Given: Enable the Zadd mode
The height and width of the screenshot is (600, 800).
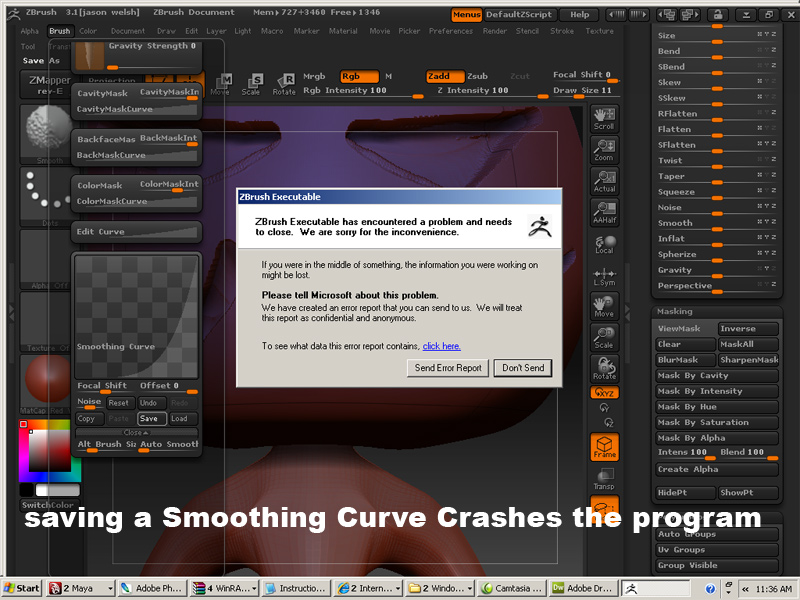Looking at the screenshot, I should click(445, 76).
